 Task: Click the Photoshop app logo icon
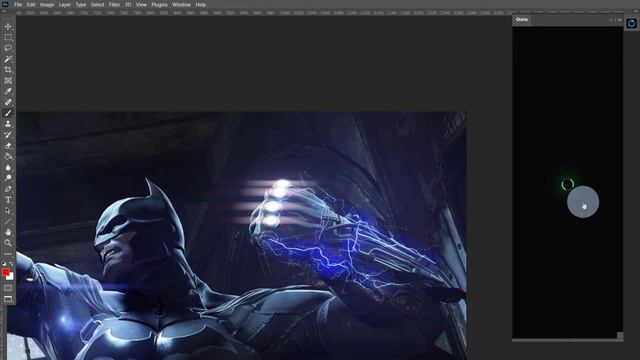click(5, 4)
